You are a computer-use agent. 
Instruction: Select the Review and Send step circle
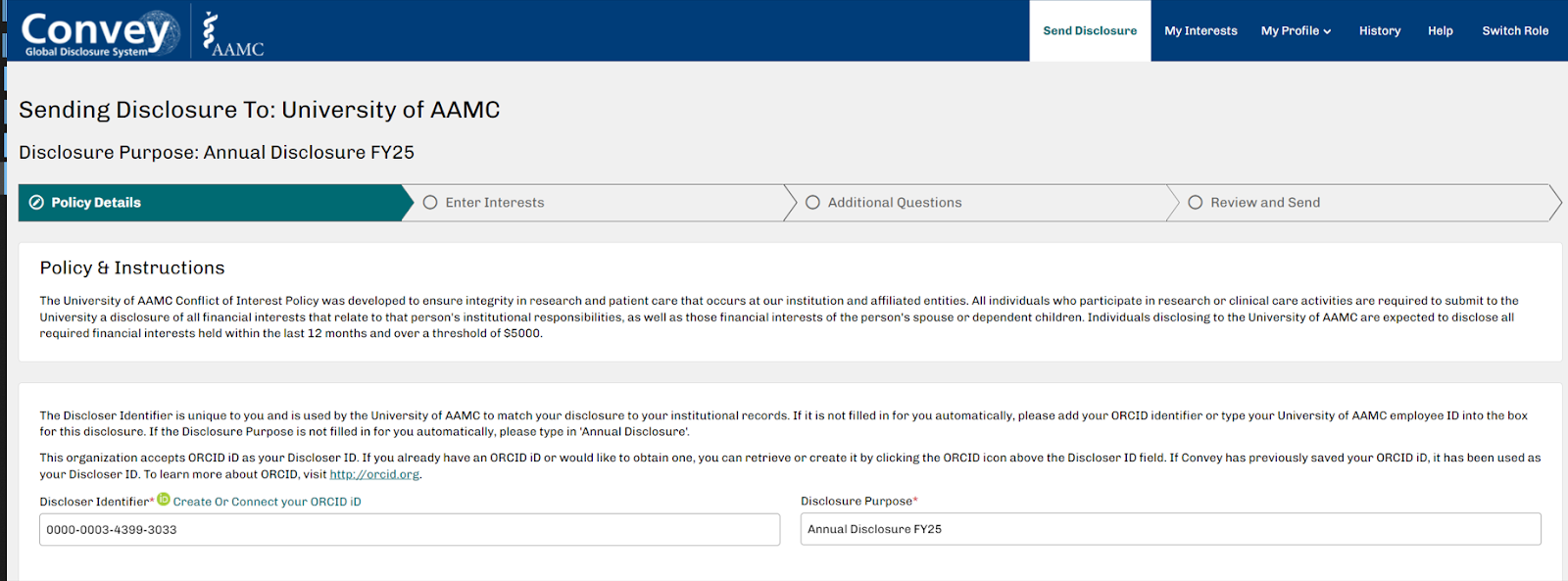click(x=1195, y=203)
